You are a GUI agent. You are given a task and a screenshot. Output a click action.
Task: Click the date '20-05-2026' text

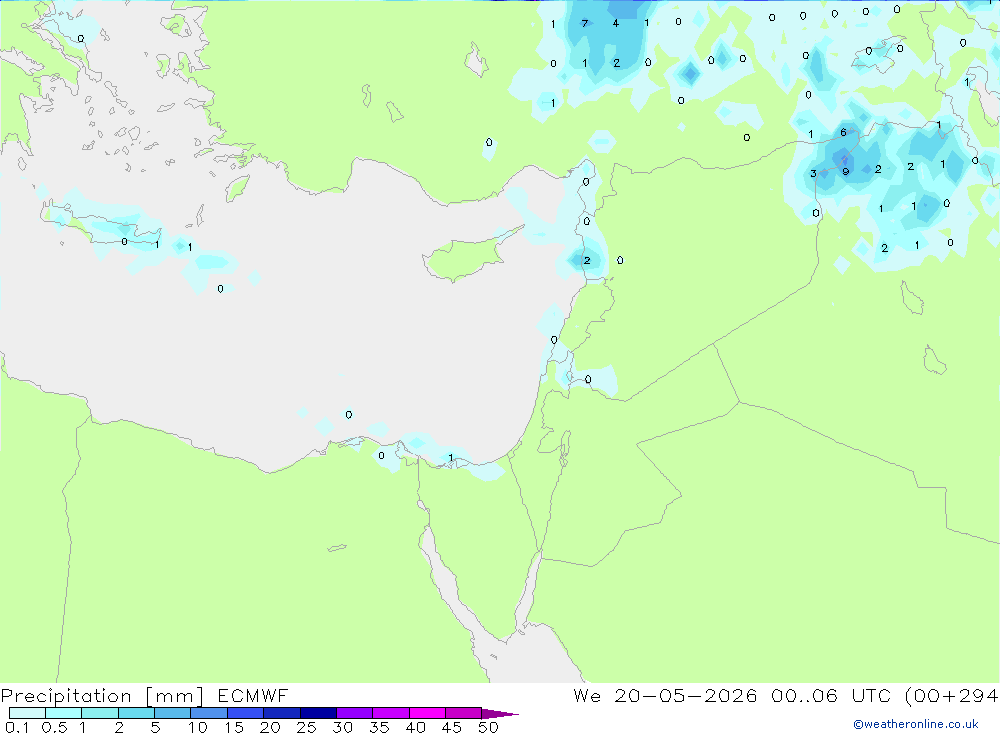click(x=686, y=695)
